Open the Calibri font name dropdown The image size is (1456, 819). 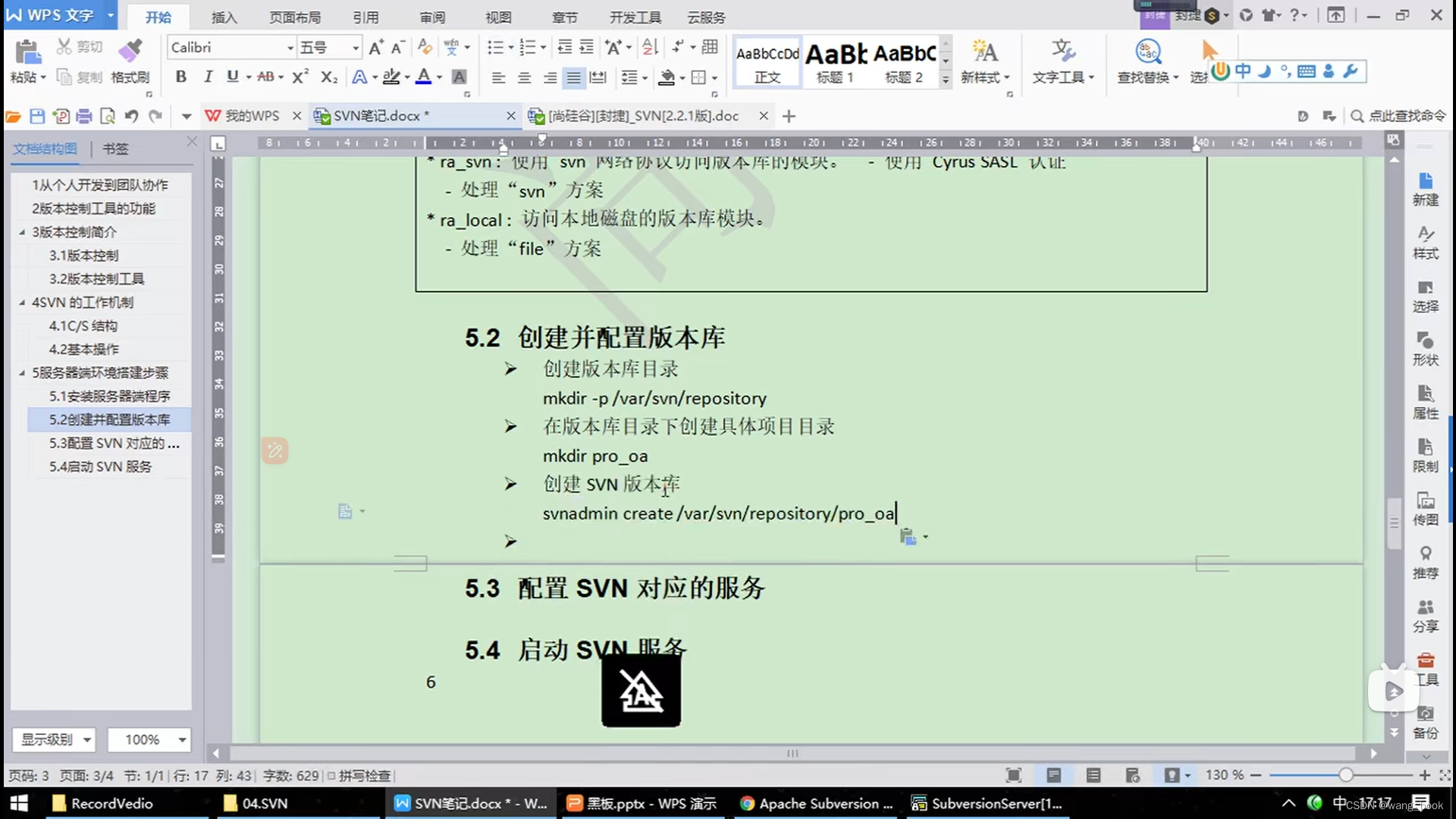(290, 48)
